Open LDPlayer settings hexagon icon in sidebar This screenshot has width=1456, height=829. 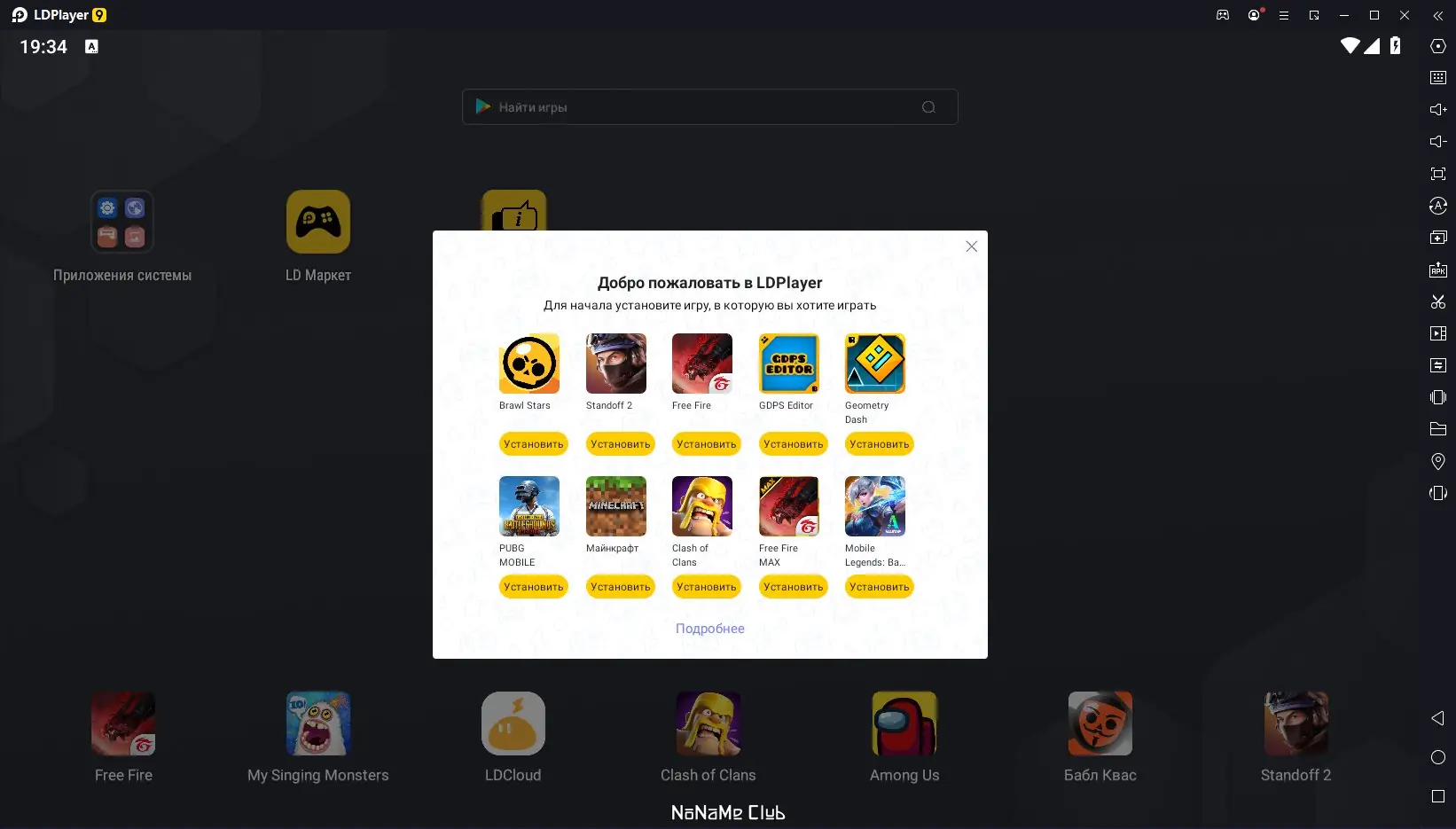(x=1438, y=46)
